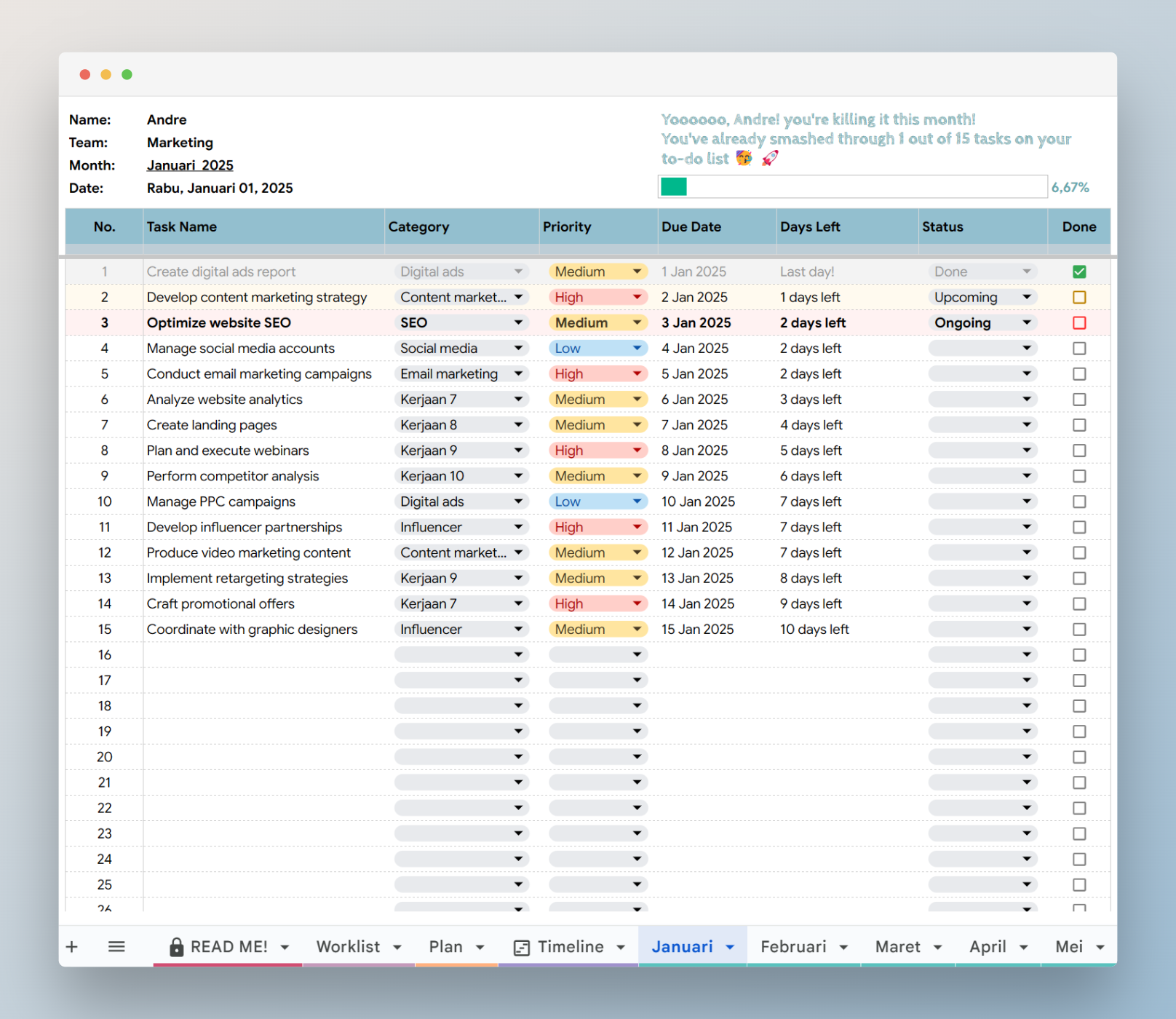Mark Create landing pages as done
The height and width of the screenshot is (1019, 1176).
point(1079,425)
